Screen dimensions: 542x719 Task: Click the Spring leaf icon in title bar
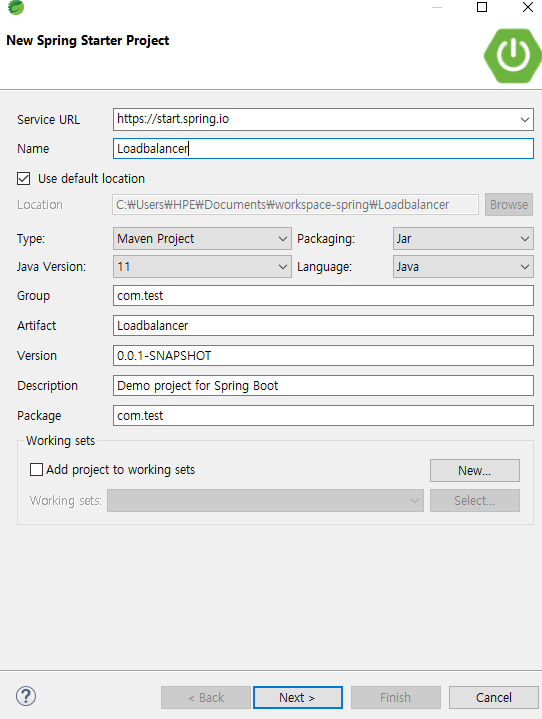coord(16,7)
